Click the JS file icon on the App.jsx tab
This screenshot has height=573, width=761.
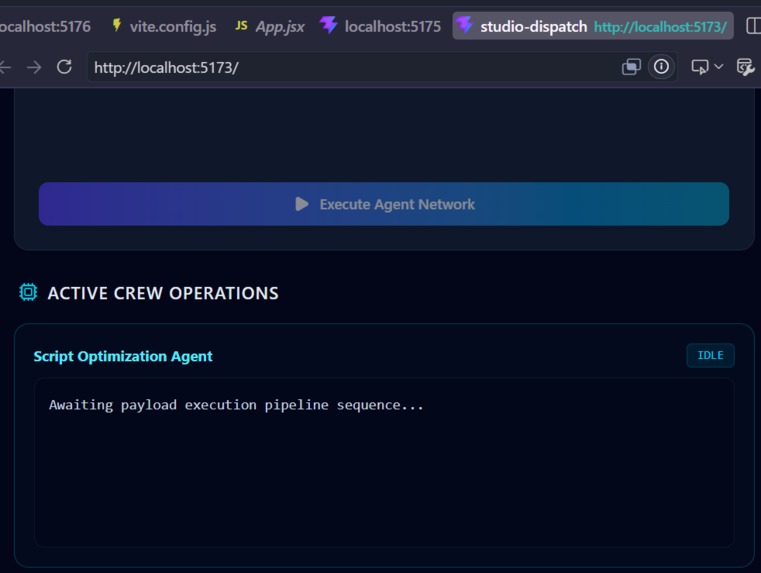point(241,25)
